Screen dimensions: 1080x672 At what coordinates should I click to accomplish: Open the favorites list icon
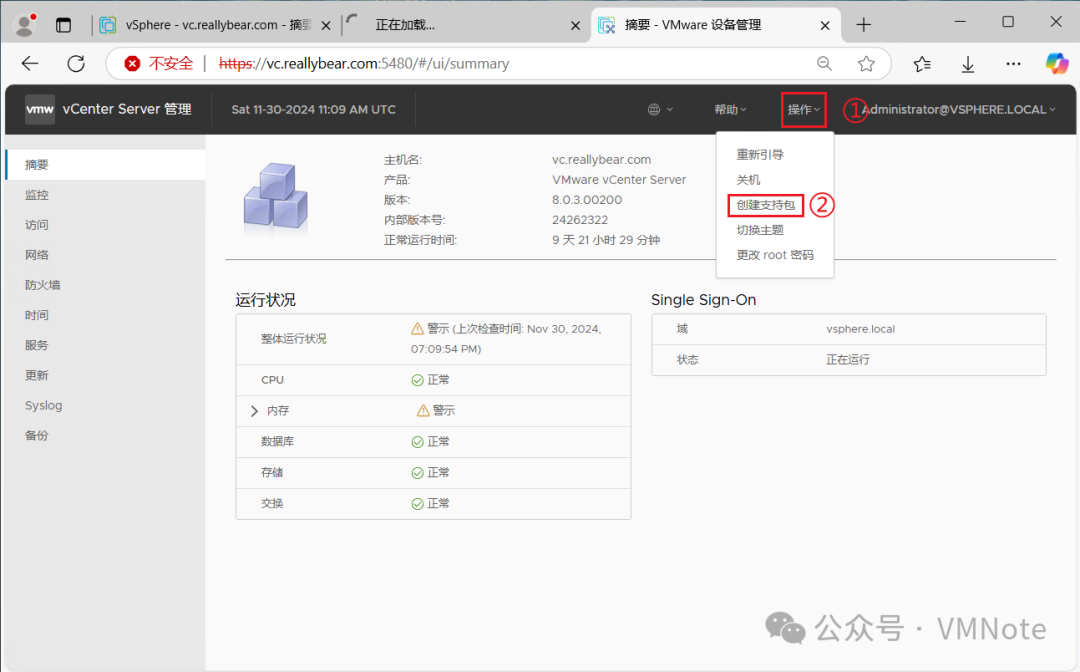(922, 64)
